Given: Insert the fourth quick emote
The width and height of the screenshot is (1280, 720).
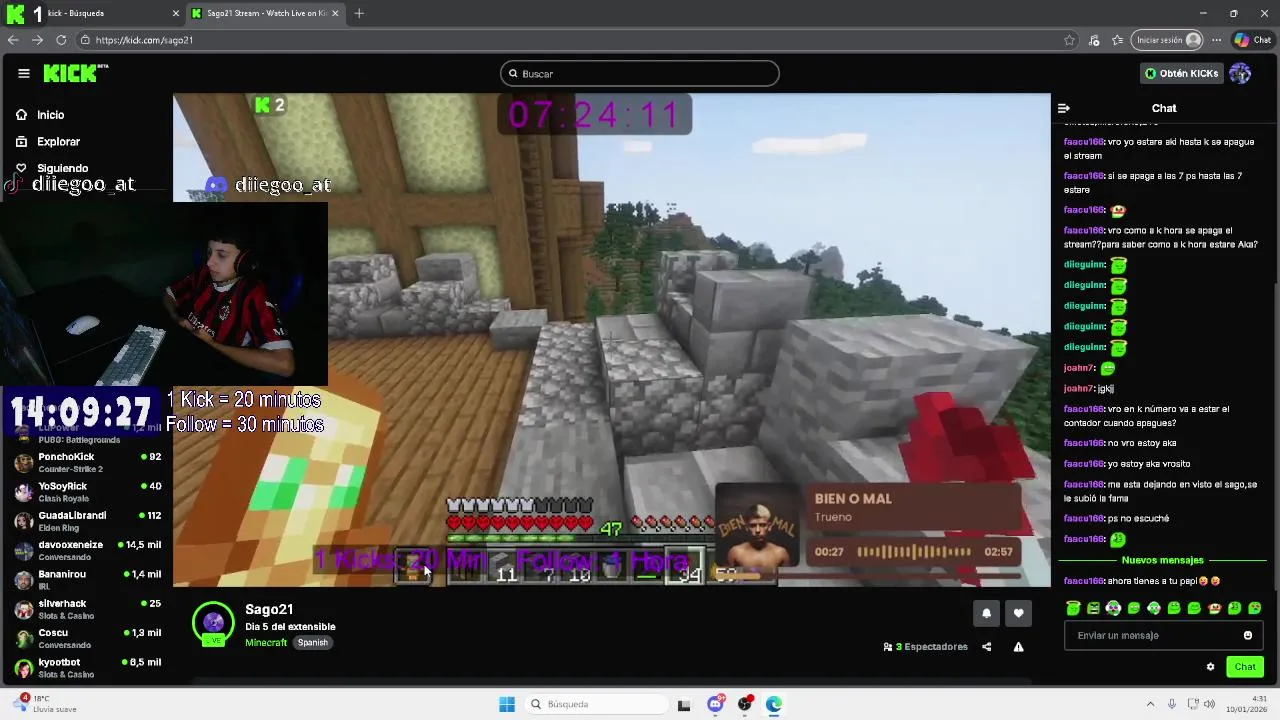Looking at the screenshot, I should click(x=1134, y=608).
